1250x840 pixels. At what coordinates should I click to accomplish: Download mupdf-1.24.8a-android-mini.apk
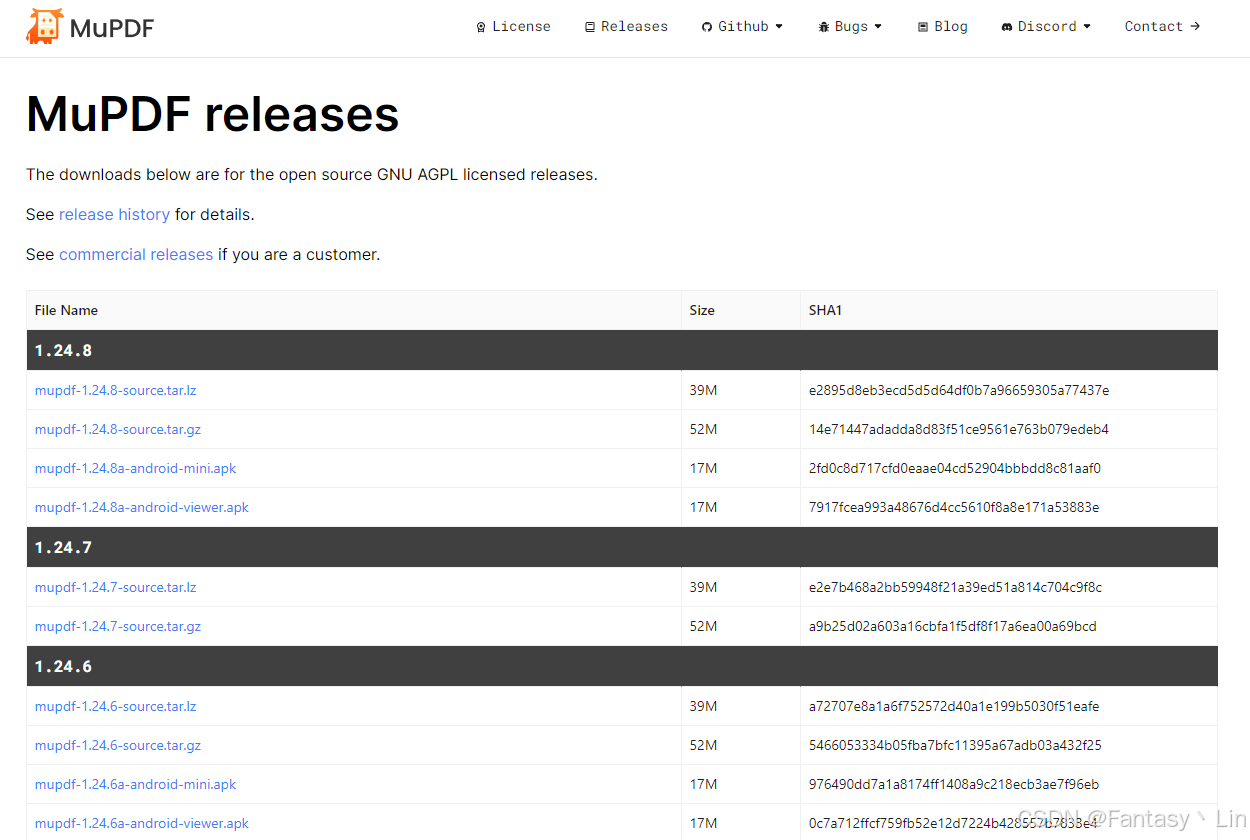135,468
